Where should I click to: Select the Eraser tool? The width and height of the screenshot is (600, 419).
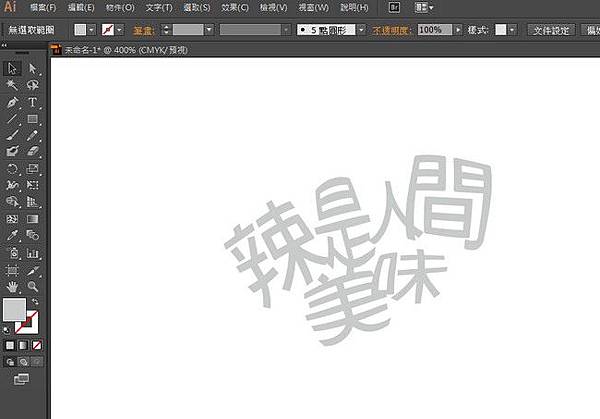pos(33,151)
